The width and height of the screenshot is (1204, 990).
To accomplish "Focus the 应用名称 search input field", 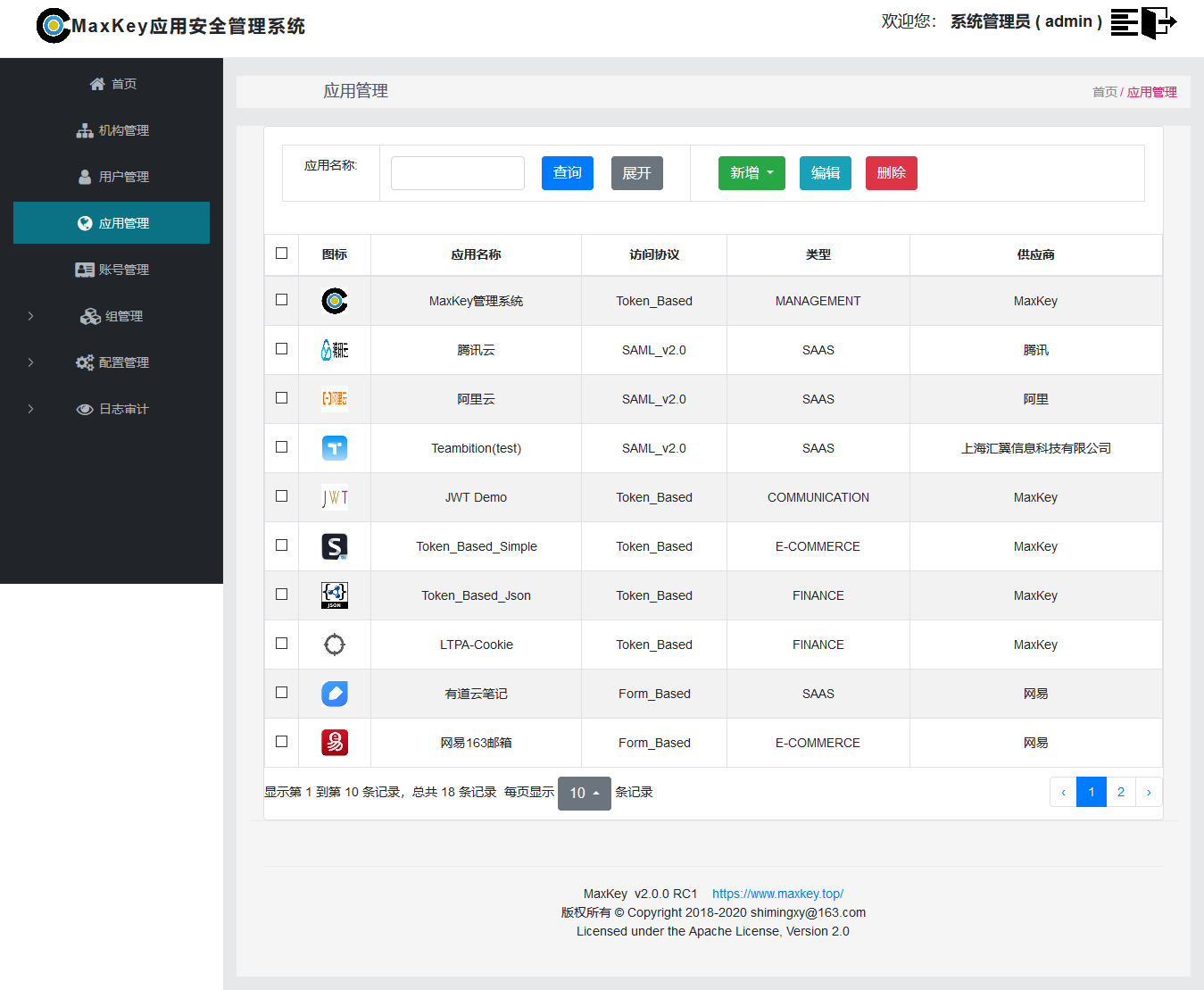I will pos(458,173).
